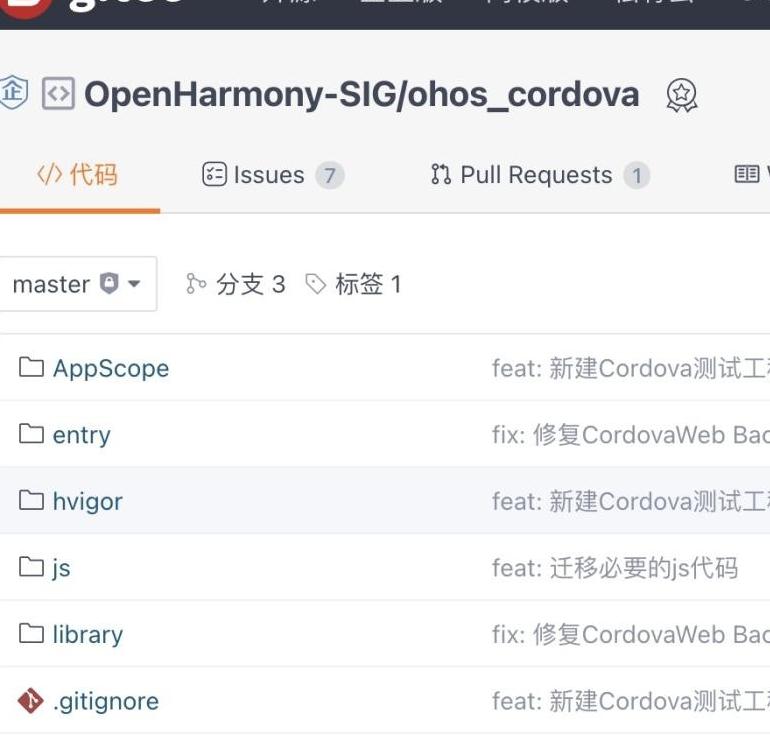Open the Pull Requests tab
This screenshot has height=747, width=770.
click(x=540, y=175)
